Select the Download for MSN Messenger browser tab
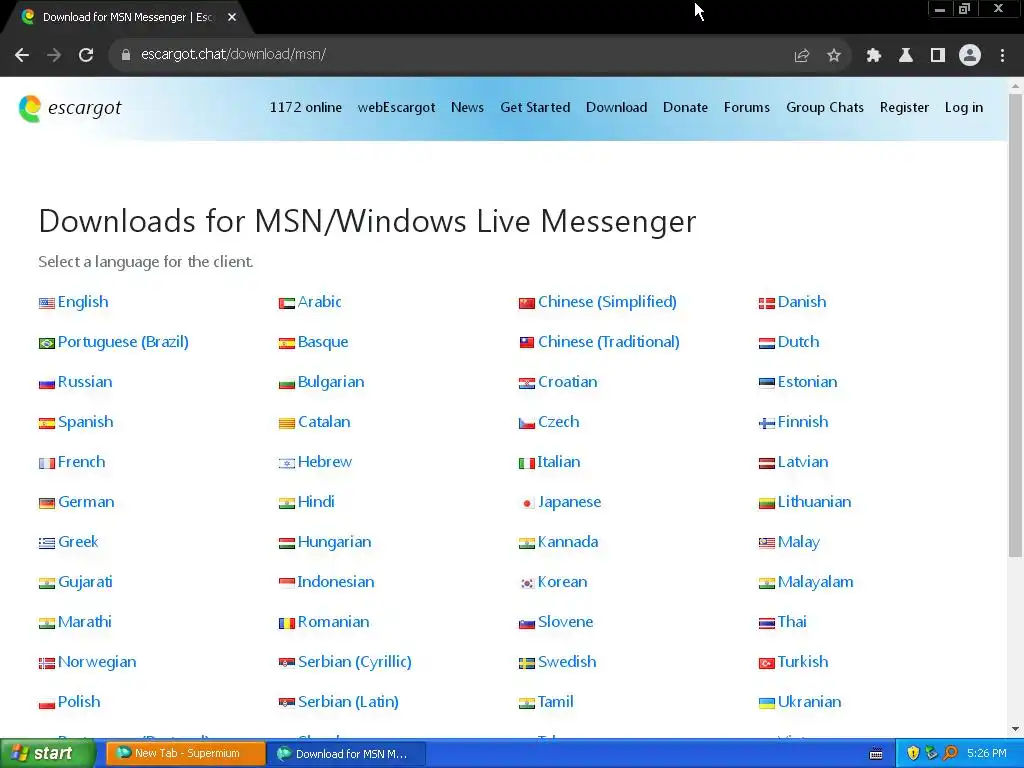1024x768 pixels. [x=128, y=18]
